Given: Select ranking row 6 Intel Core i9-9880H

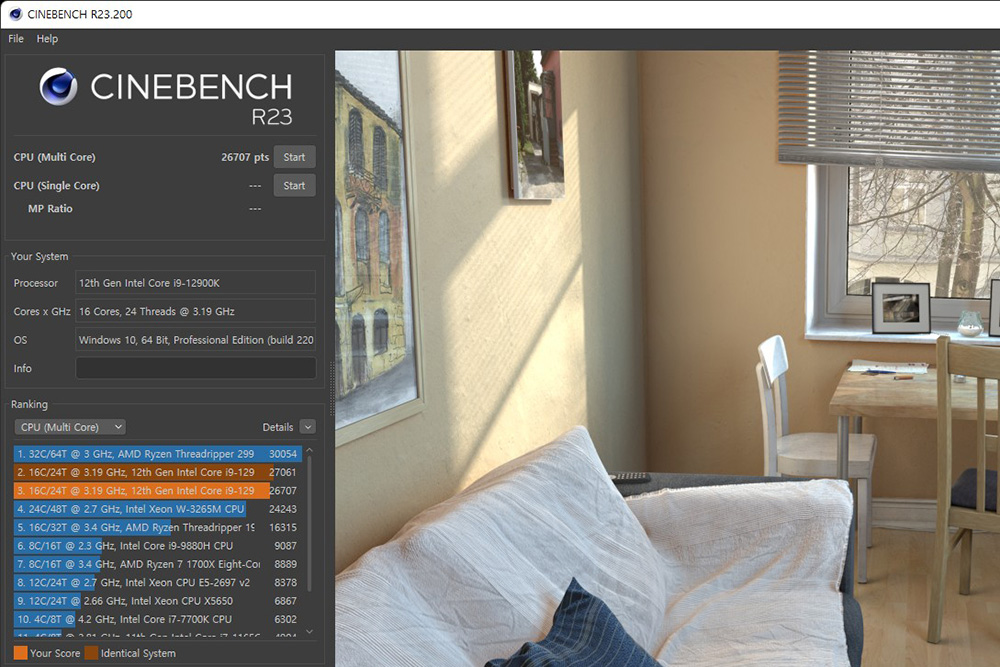Looking at the screenshot, I should click(x=157, y=546).
